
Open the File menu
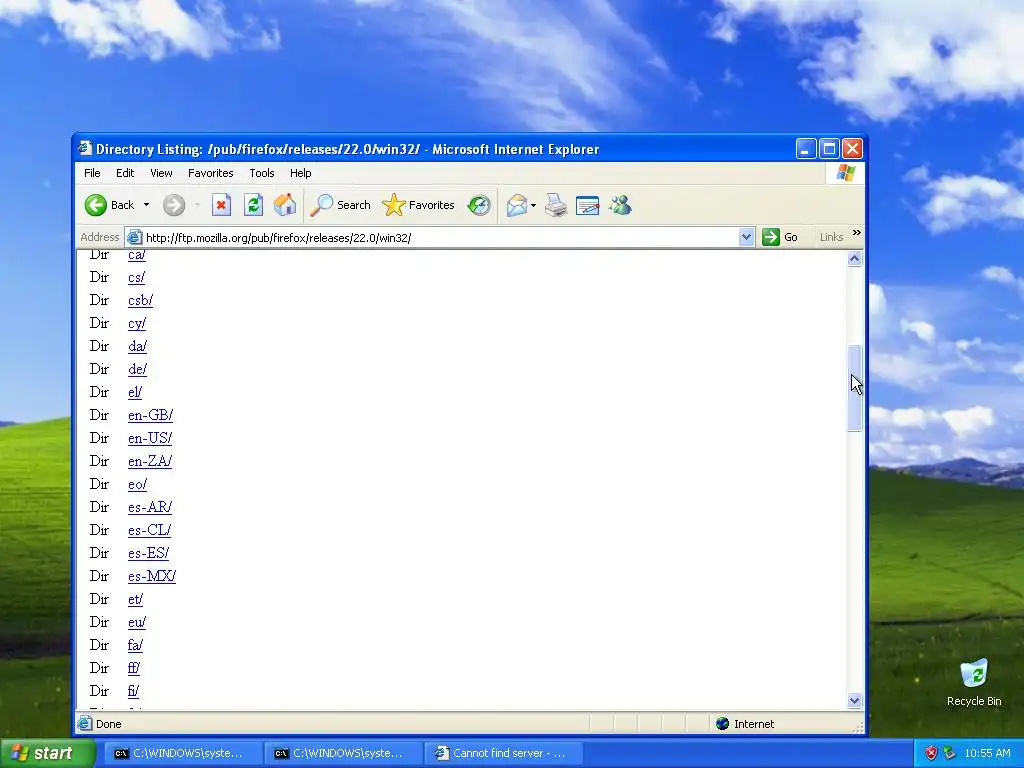pyautogui.click(x=92, y=173)
